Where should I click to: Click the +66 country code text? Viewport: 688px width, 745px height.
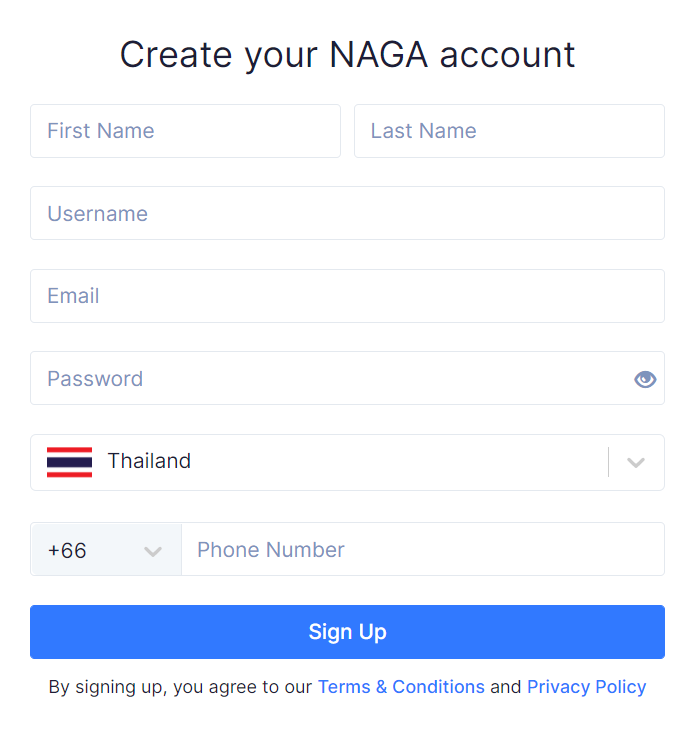coord(67,551)
